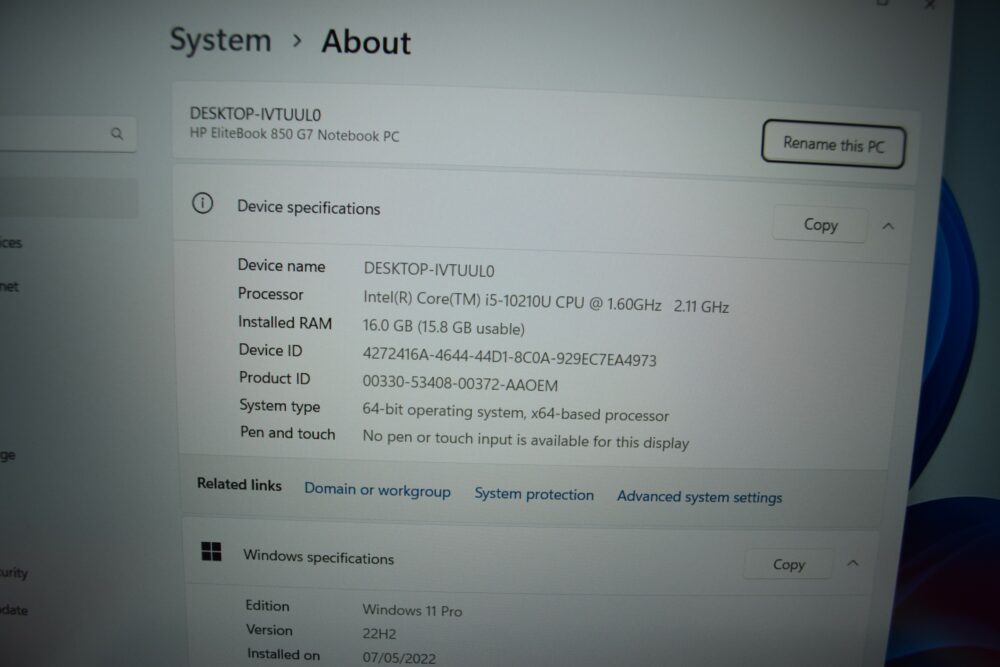The image size is (1000, 667).
Task: Copy the Windows specifications
Action: [788, 564]
